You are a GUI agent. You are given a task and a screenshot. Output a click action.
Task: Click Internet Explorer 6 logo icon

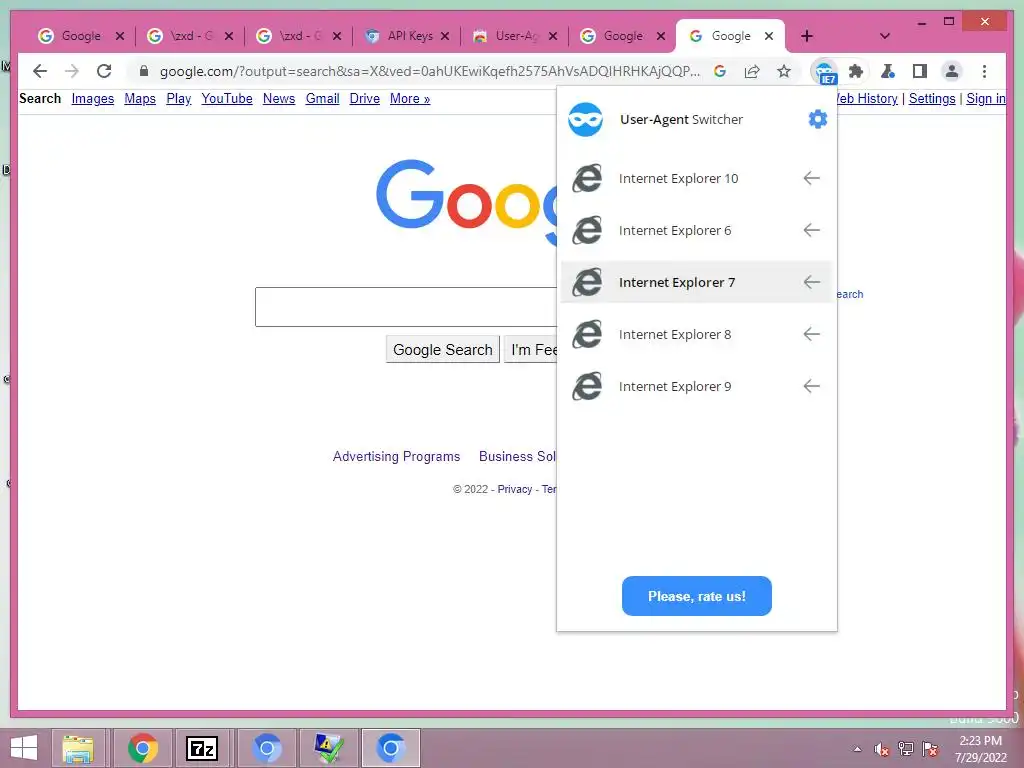click(587, 231)
